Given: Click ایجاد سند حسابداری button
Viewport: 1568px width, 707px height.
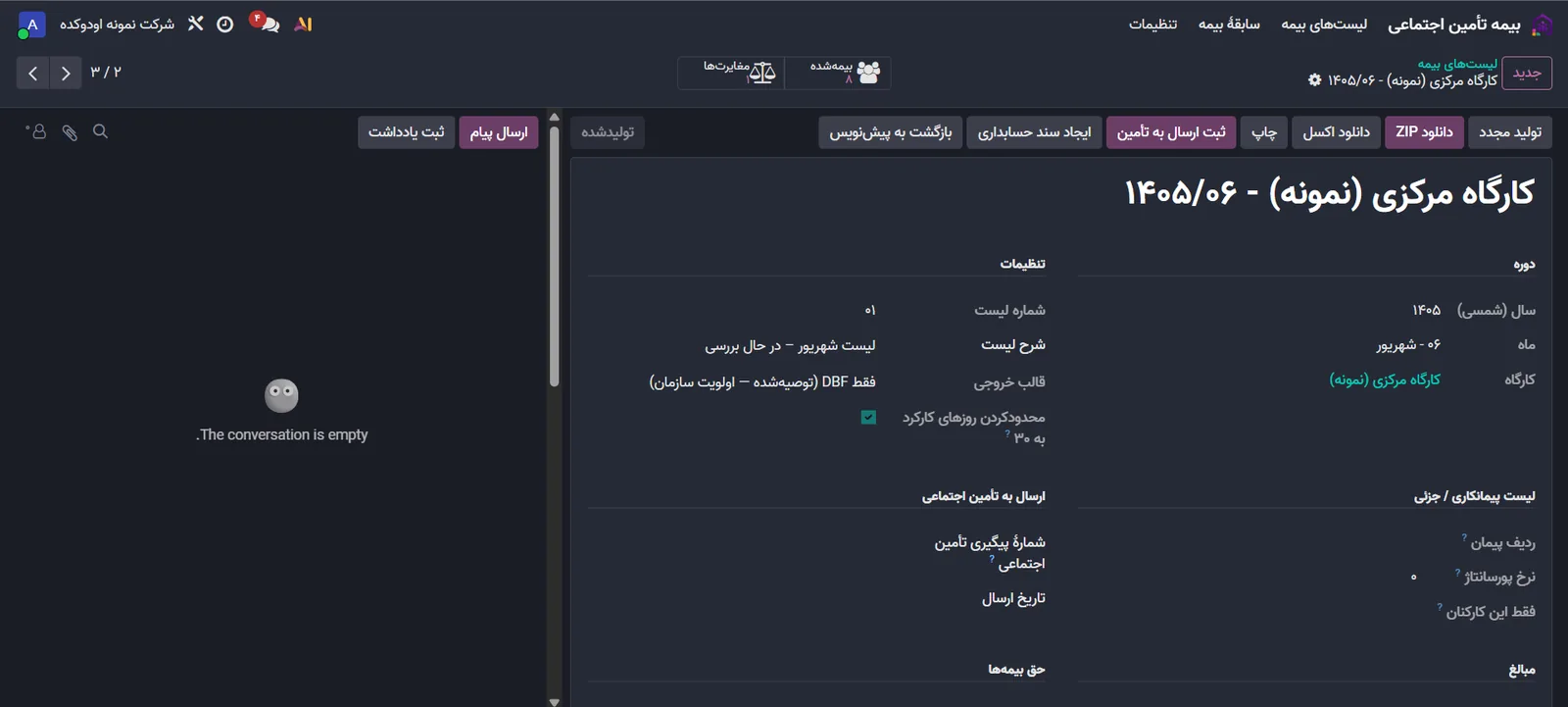Looking at the screenshot, I should [1034, 132].
